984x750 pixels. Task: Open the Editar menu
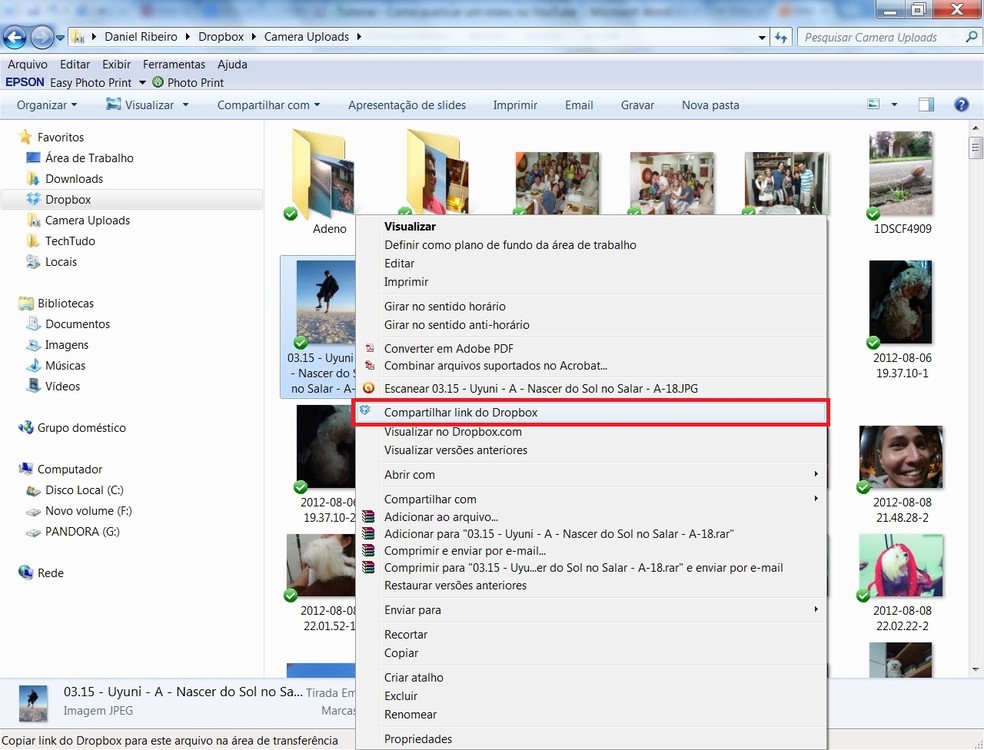[75, 65]
